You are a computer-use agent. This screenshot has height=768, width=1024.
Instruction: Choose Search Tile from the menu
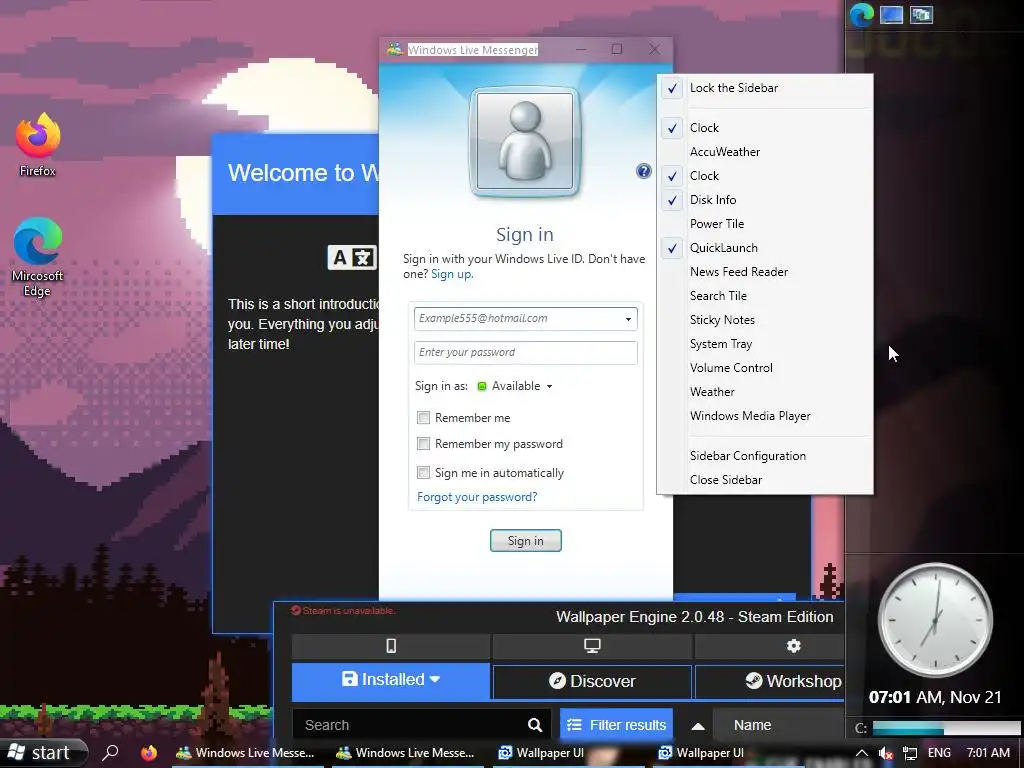[x=765, y=296]
